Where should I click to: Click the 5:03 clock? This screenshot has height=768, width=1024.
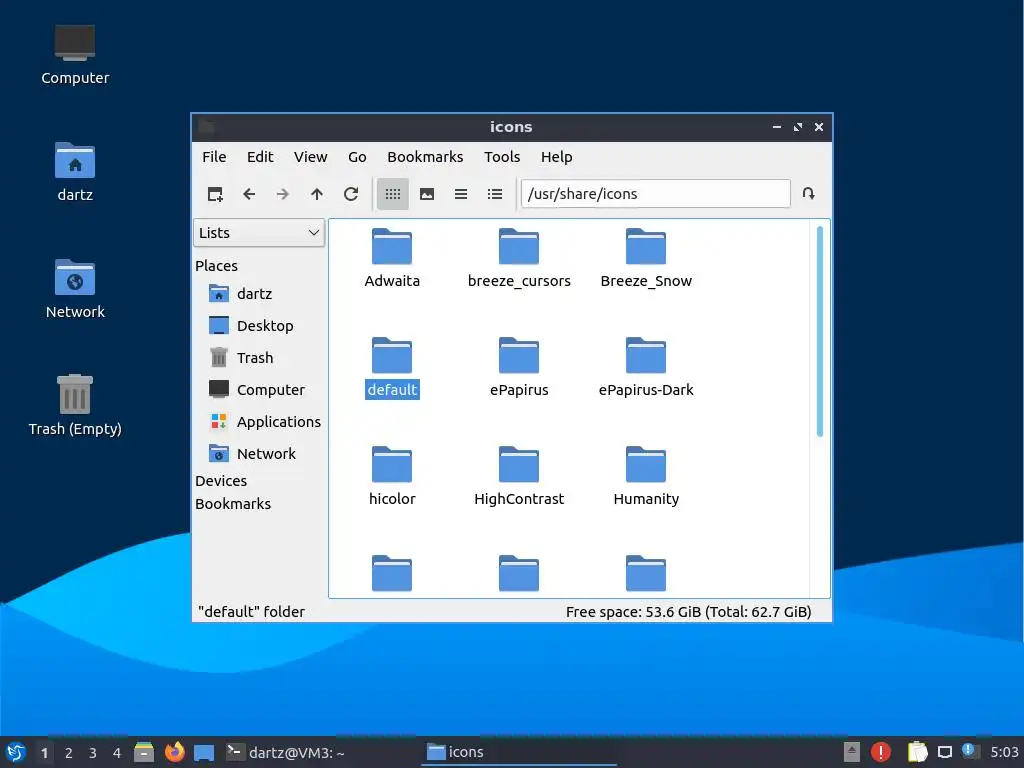1004,752
